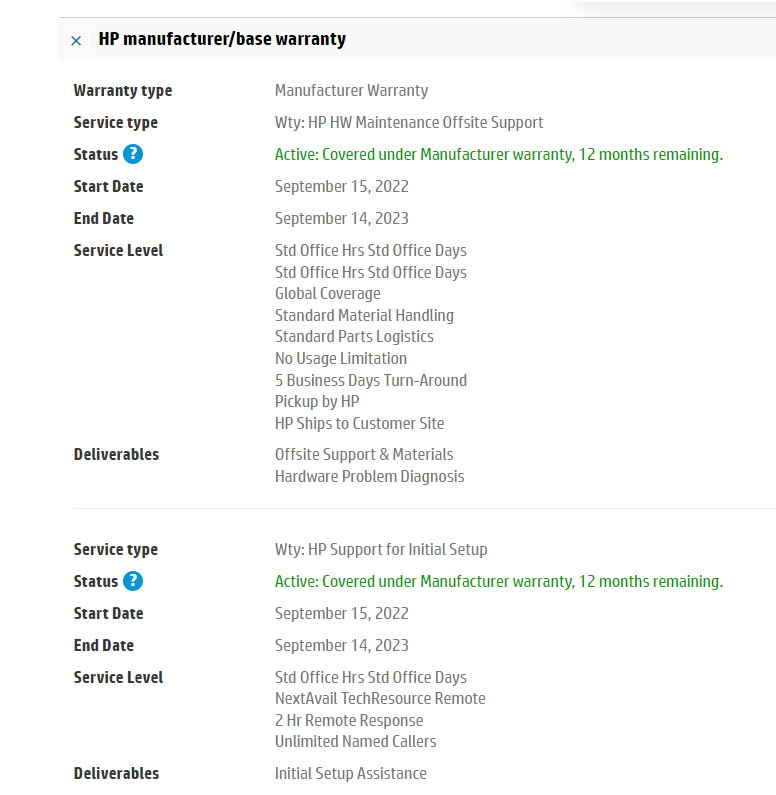Close the HP manufacturer/base warranty section

click(x=76, y=41)
